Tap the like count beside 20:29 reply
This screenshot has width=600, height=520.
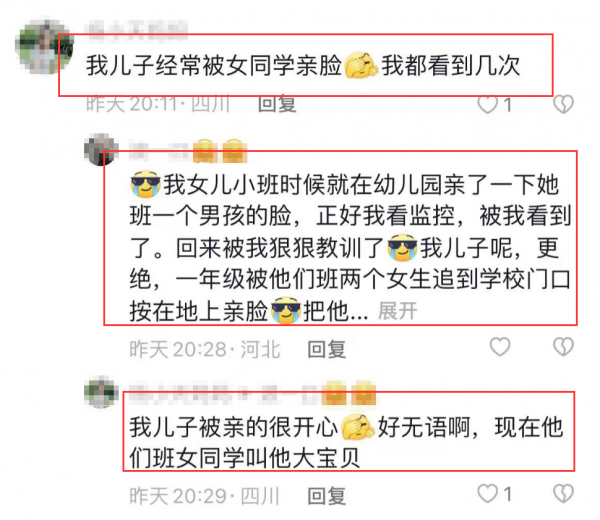point(507,494)
